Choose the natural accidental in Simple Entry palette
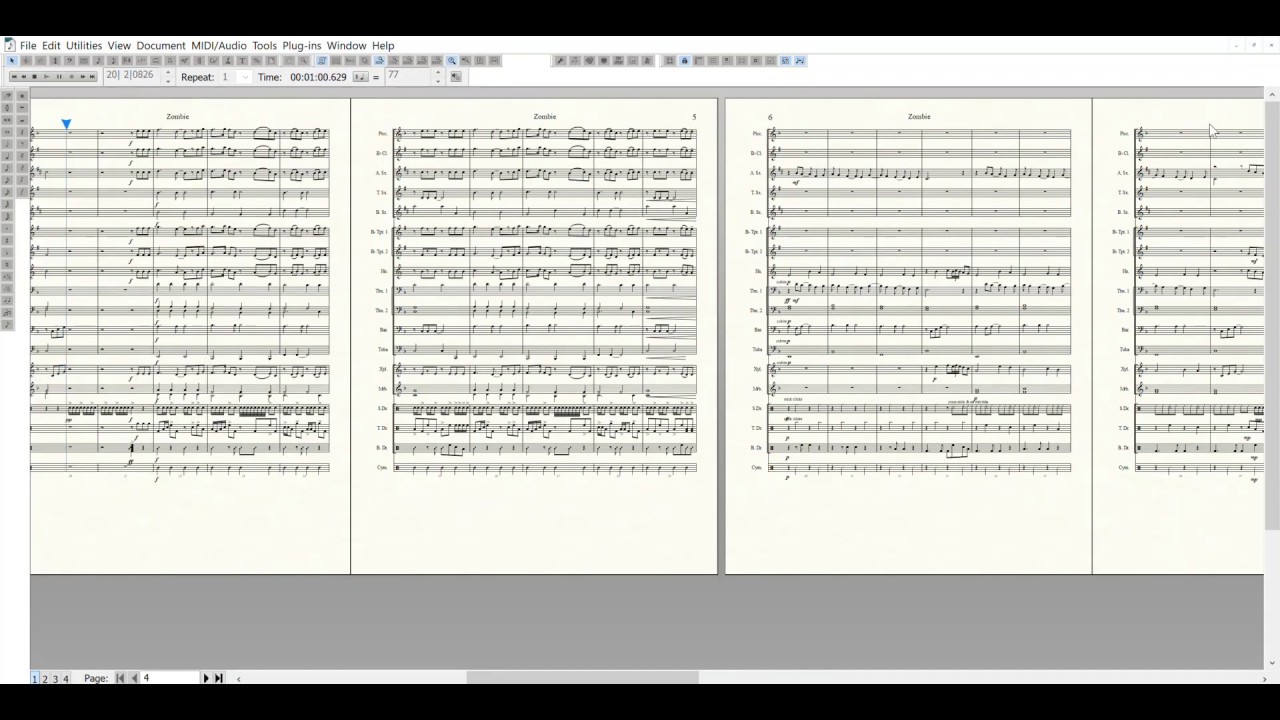This screenshot has height=720, width=1280. (x=7, y=264)
